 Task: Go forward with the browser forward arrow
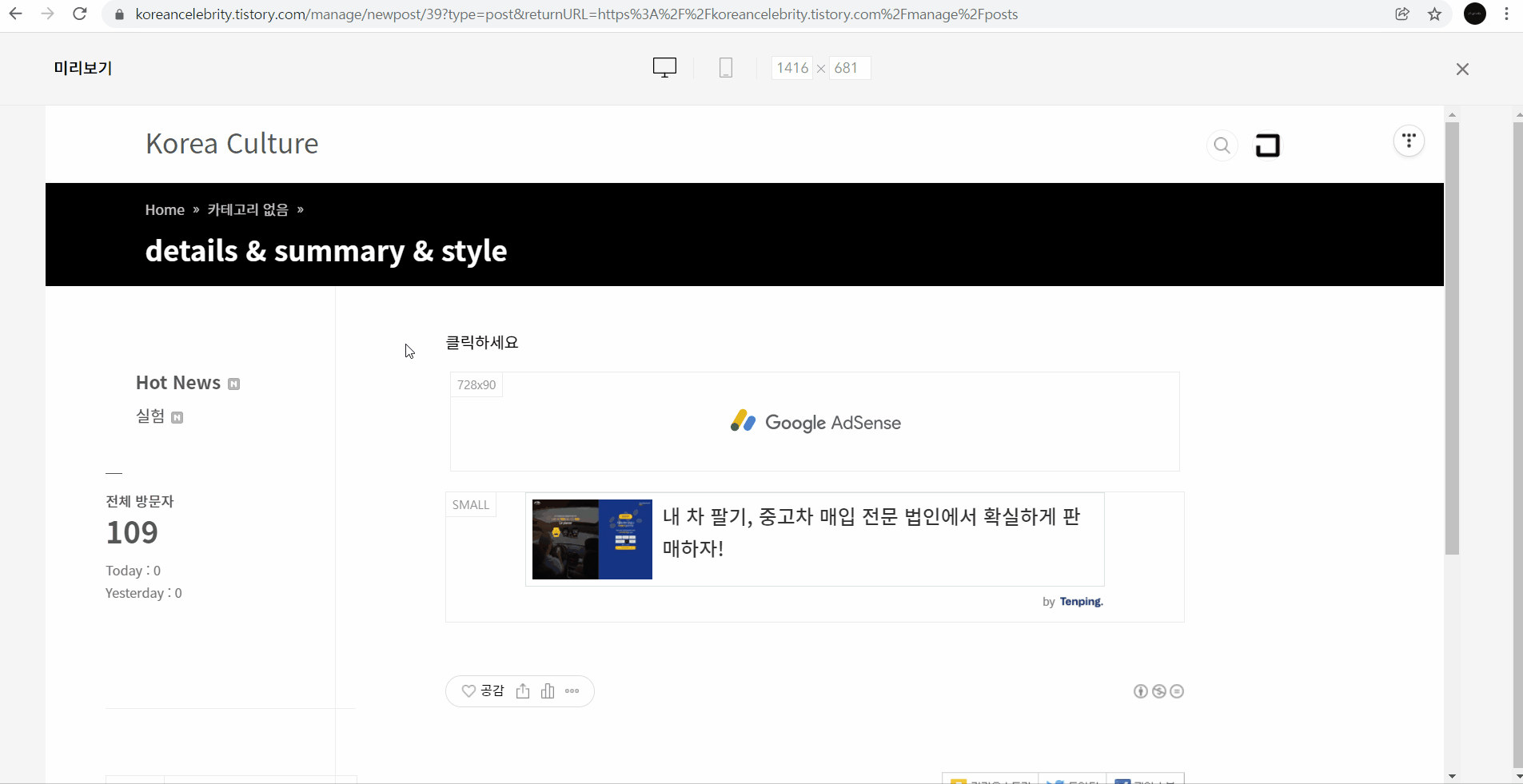point(48,14)
